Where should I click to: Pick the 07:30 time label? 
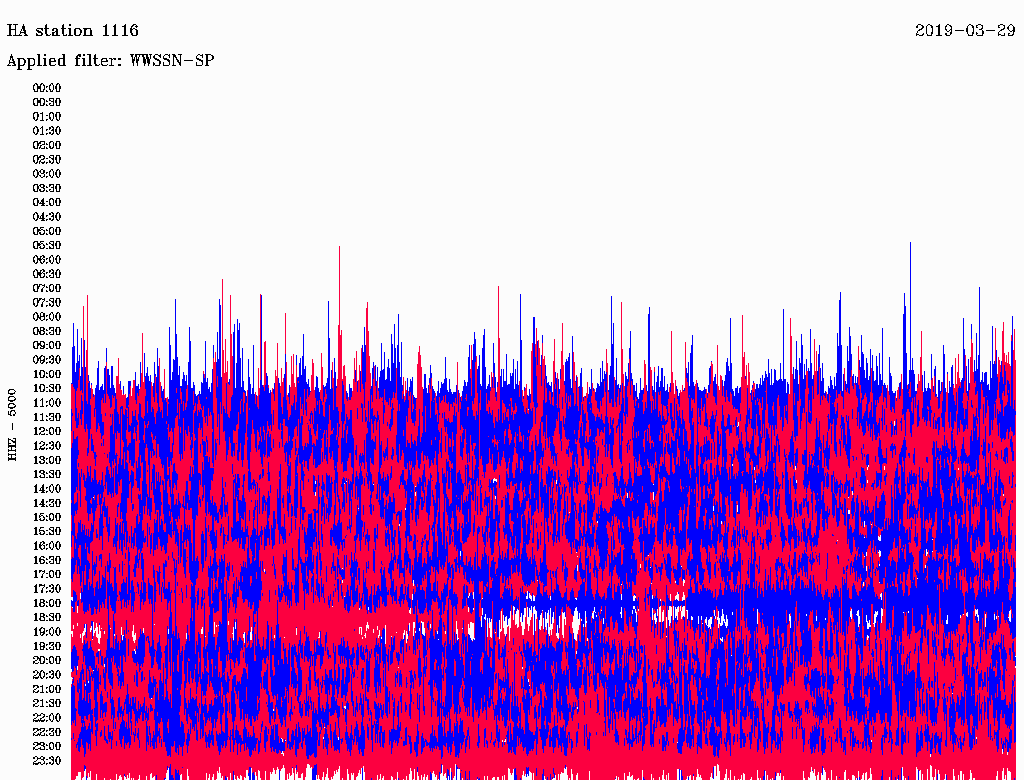coord(47,303)
